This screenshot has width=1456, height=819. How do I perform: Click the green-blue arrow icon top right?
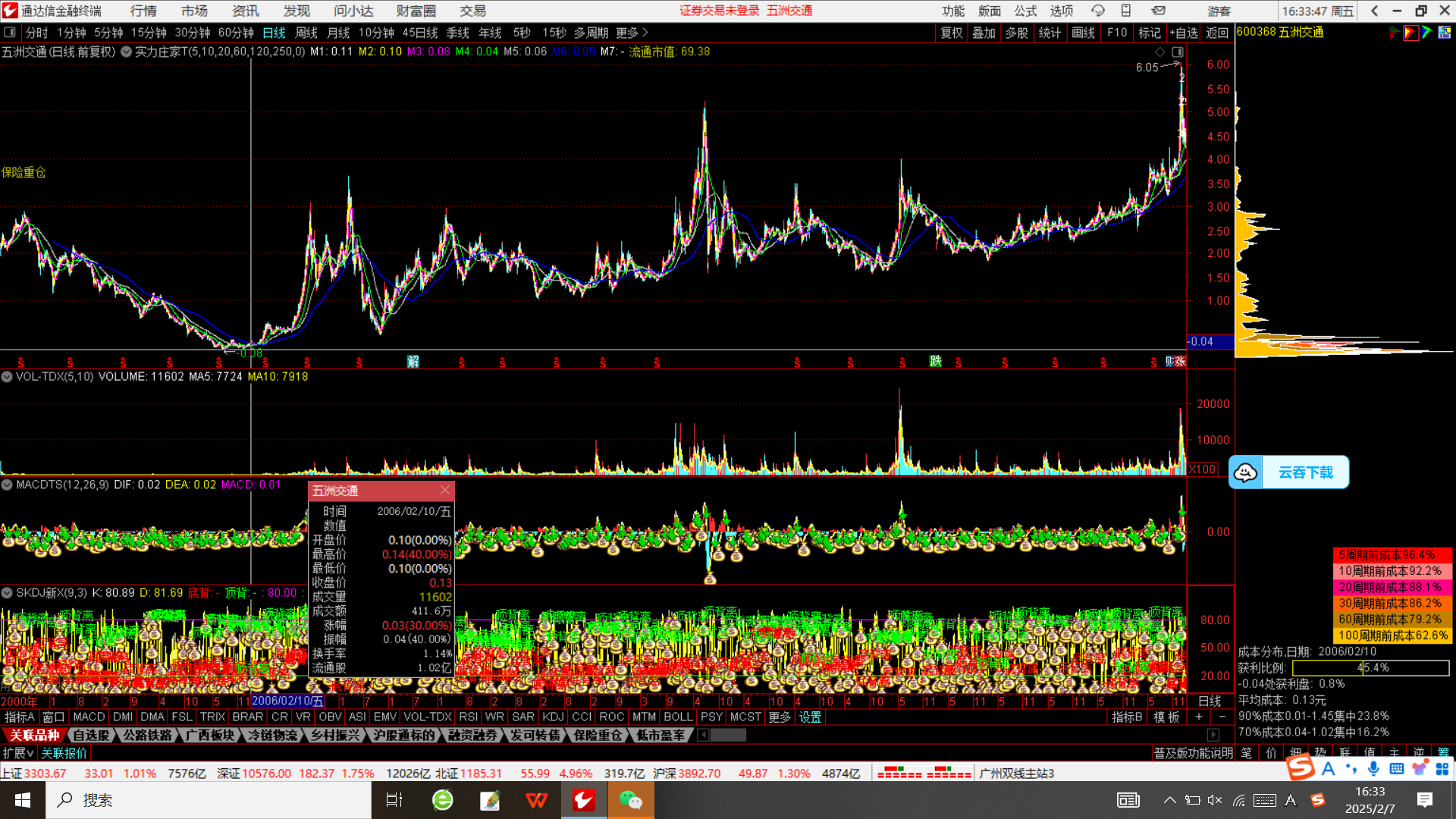[1427, 33]
